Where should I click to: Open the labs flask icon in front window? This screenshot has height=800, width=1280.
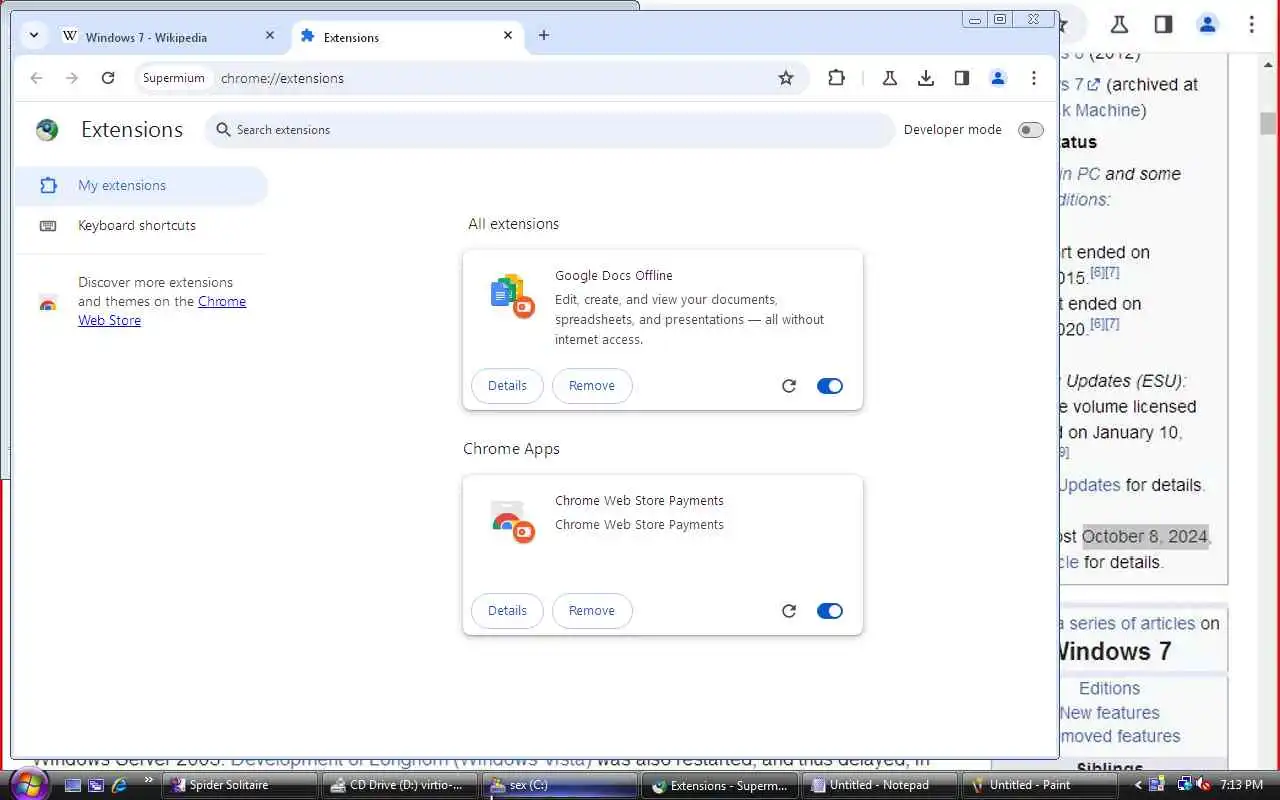pyautogui.click(x=889, y=78)
